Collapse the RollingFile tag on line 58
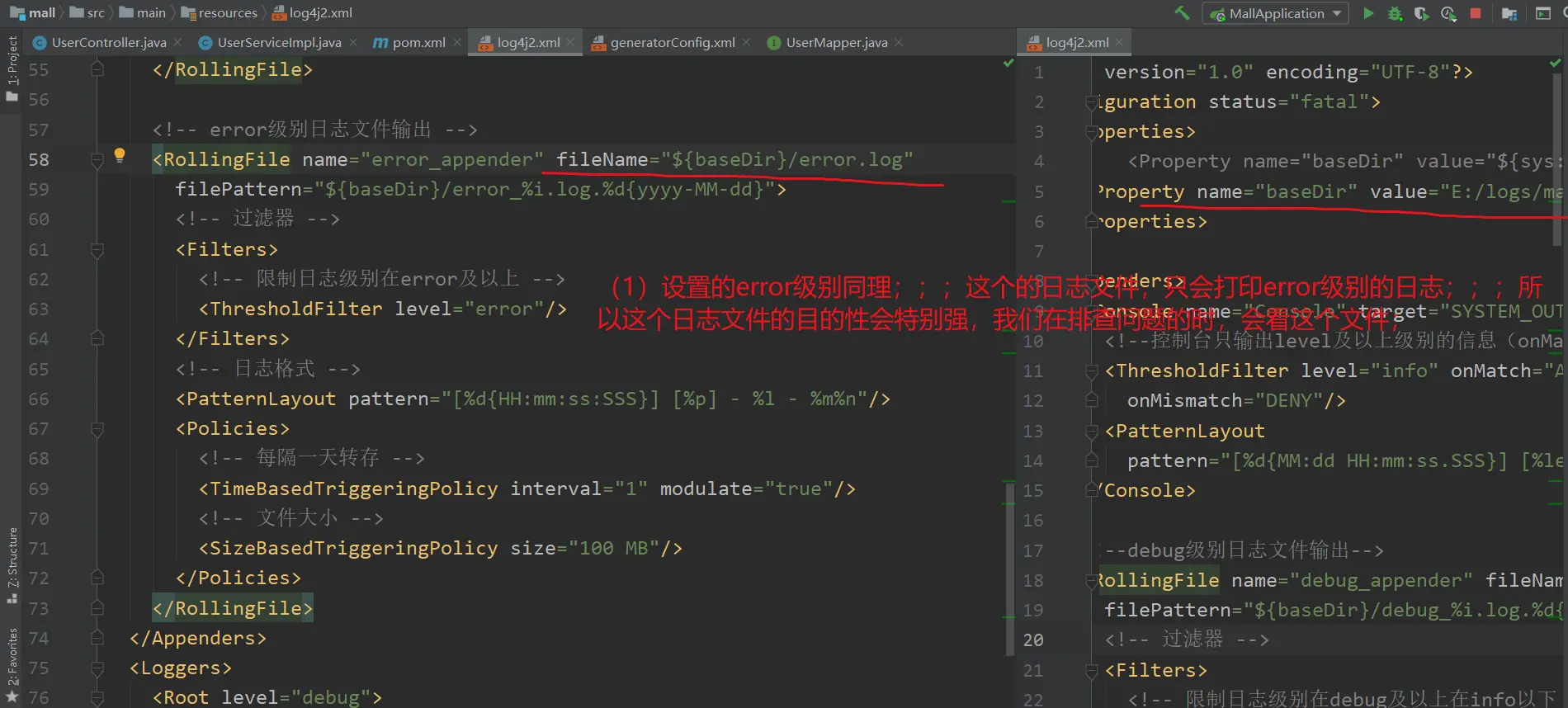 [x=97, y=160]
